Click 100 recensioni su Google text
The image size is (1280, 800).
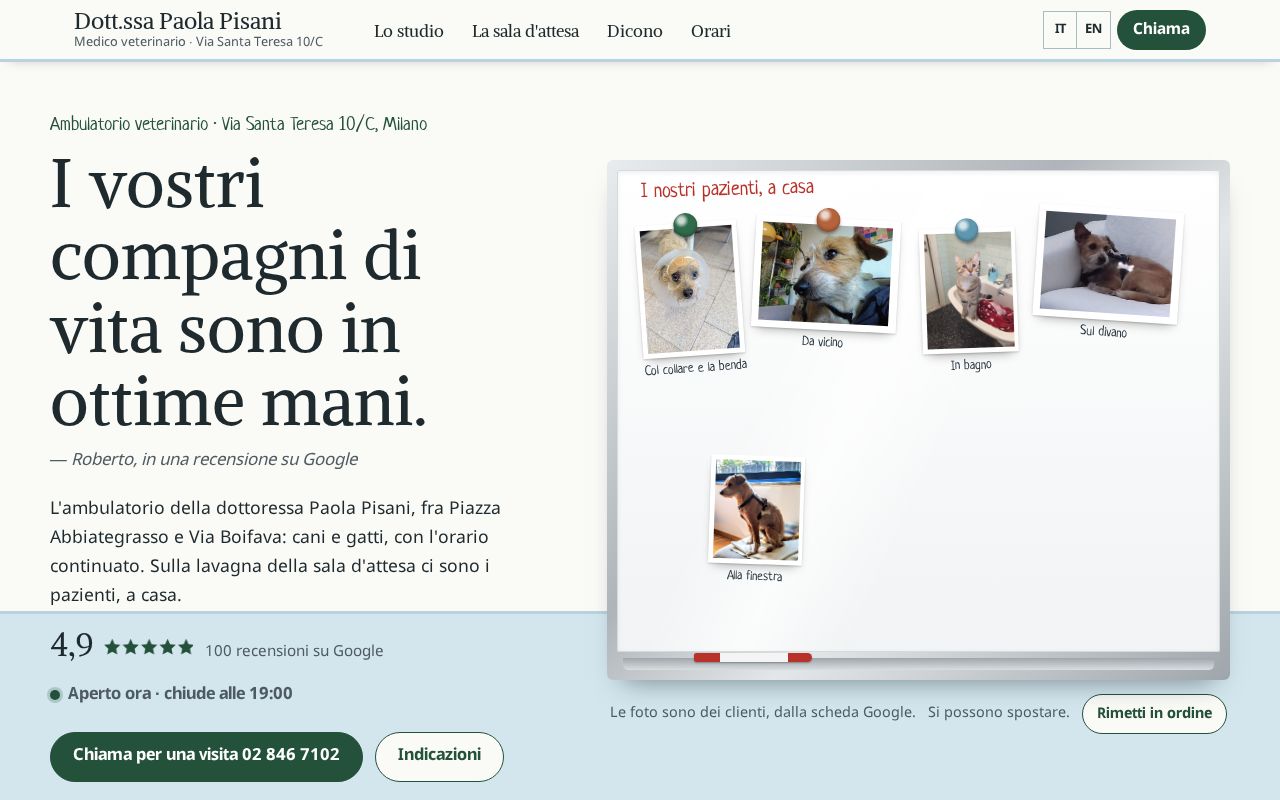(294, 651)
